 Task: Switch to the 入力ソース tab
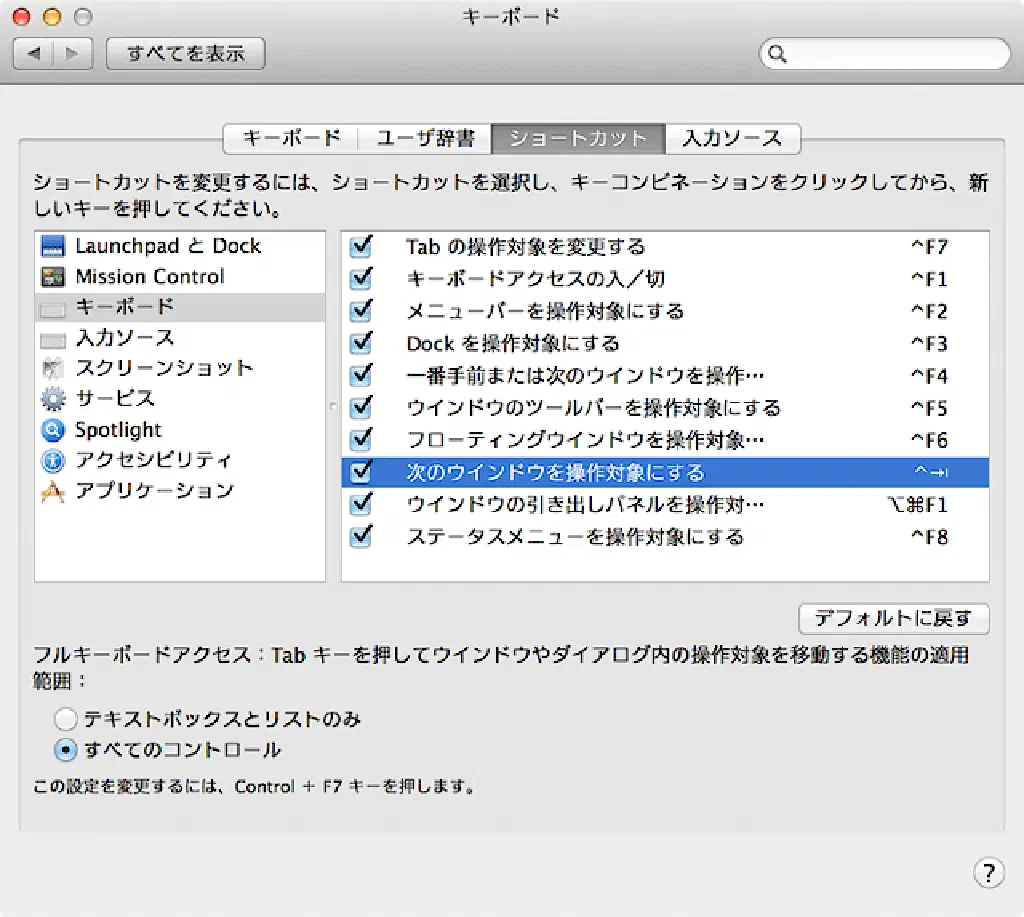click(x=732, y=139)
